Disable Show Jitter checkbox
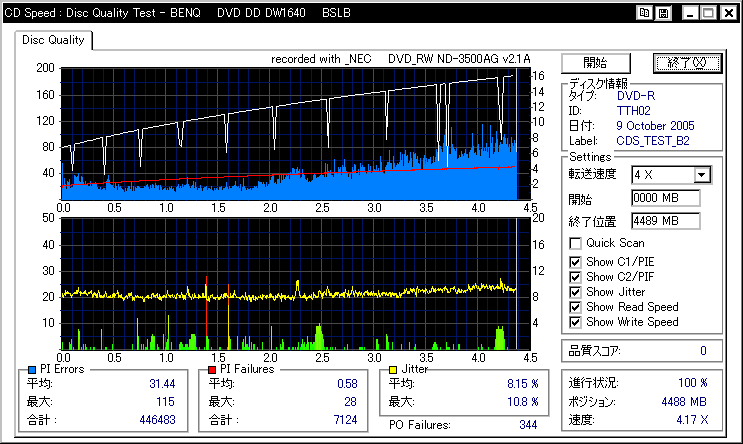This screenshot has height=444, width=743. pos(575,292)
